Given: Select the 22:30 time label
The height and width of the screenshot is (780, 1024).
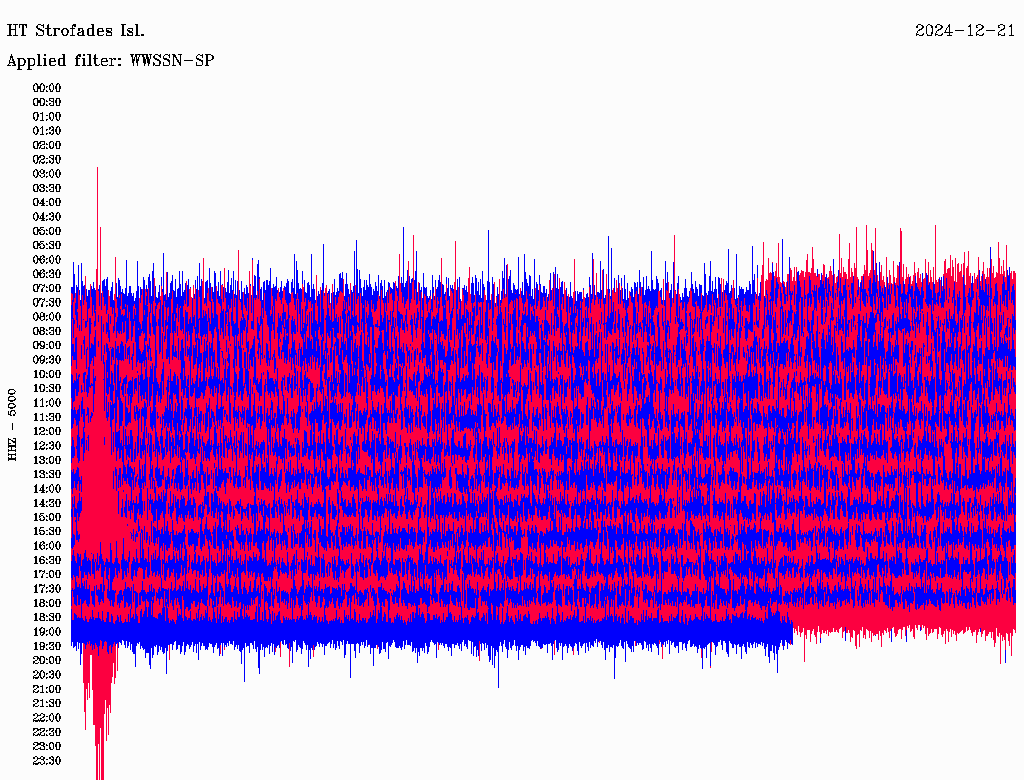Looking at the screenshot, I should click(x=47, y=732).
